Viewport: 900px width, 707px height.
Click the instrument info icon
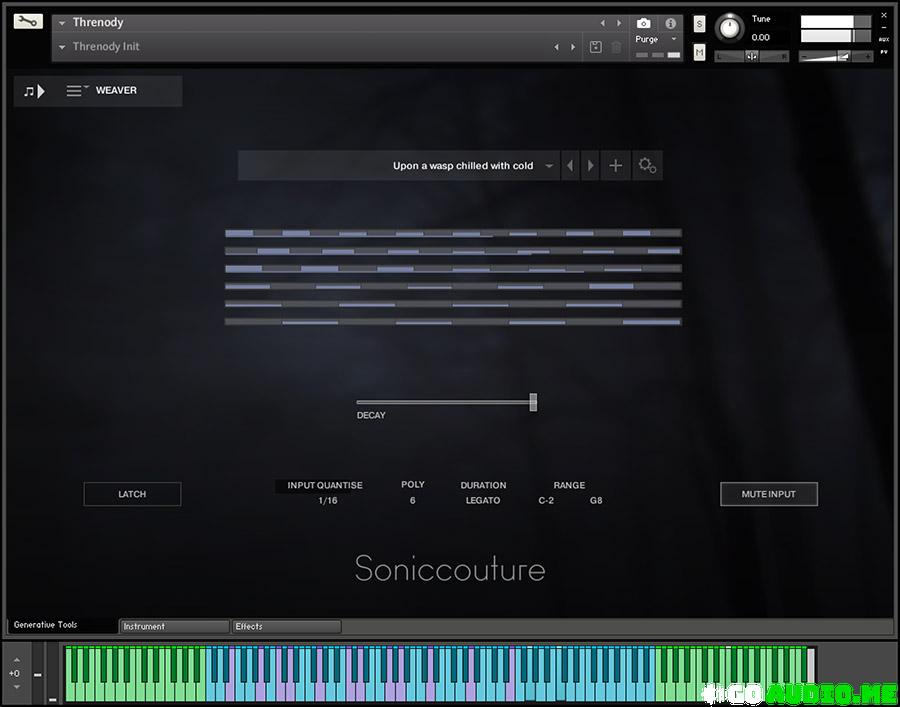click(670, 23)
